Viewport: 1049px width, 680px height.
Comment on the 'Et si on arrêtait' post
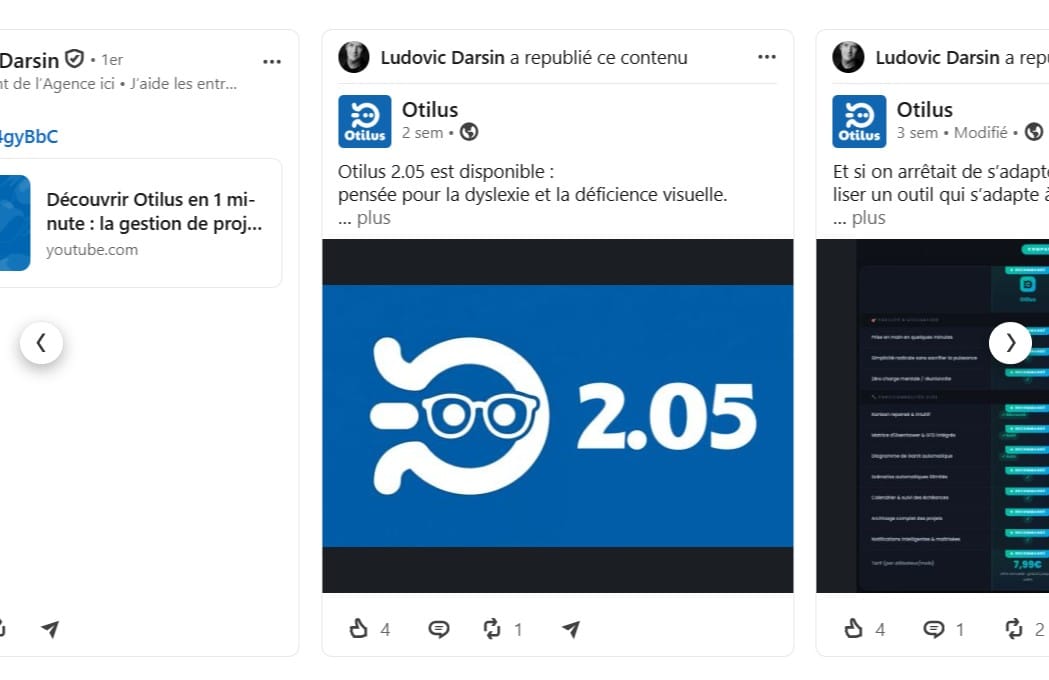tap(934, 628)
